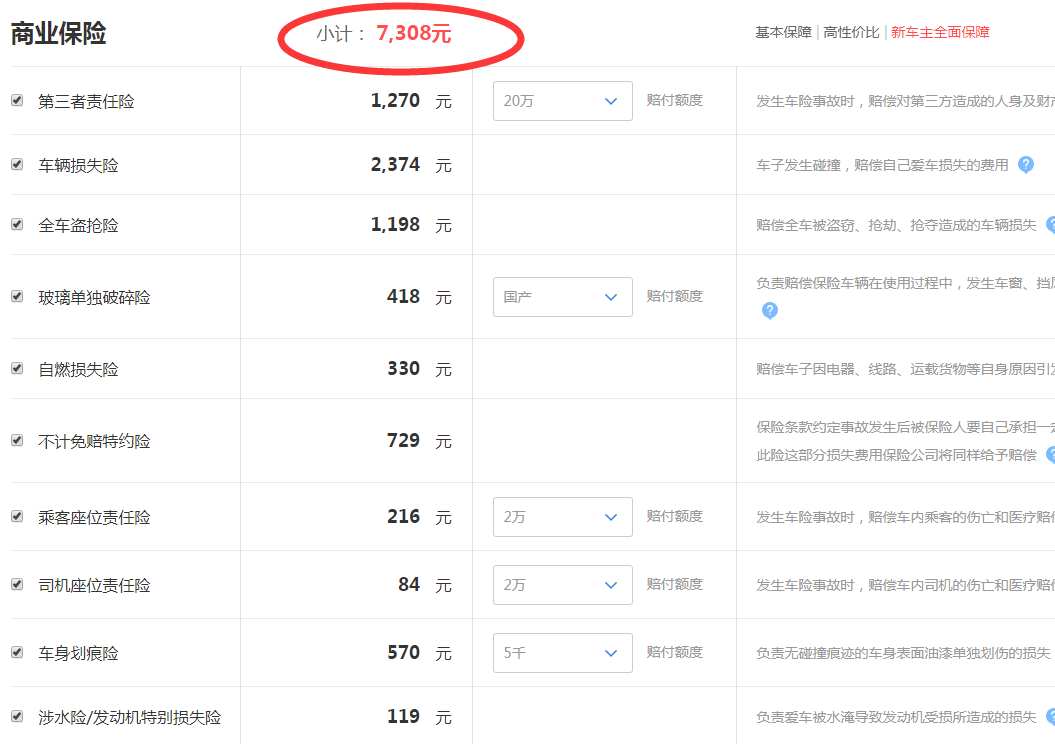Click the 涉水险/发动机特别损失险 label

click(129, 717)
